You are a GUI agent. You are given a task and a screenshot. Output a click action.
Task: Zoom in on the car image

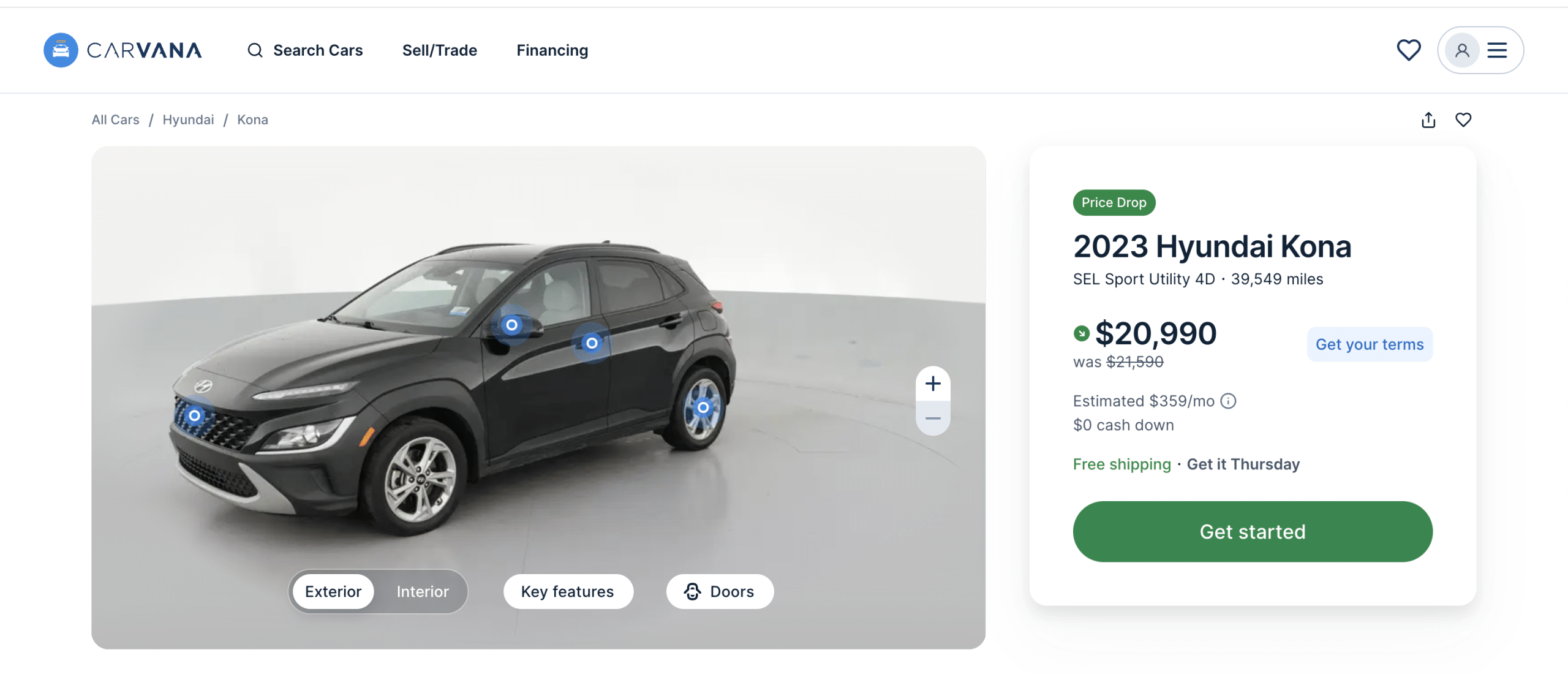[933, 384]
